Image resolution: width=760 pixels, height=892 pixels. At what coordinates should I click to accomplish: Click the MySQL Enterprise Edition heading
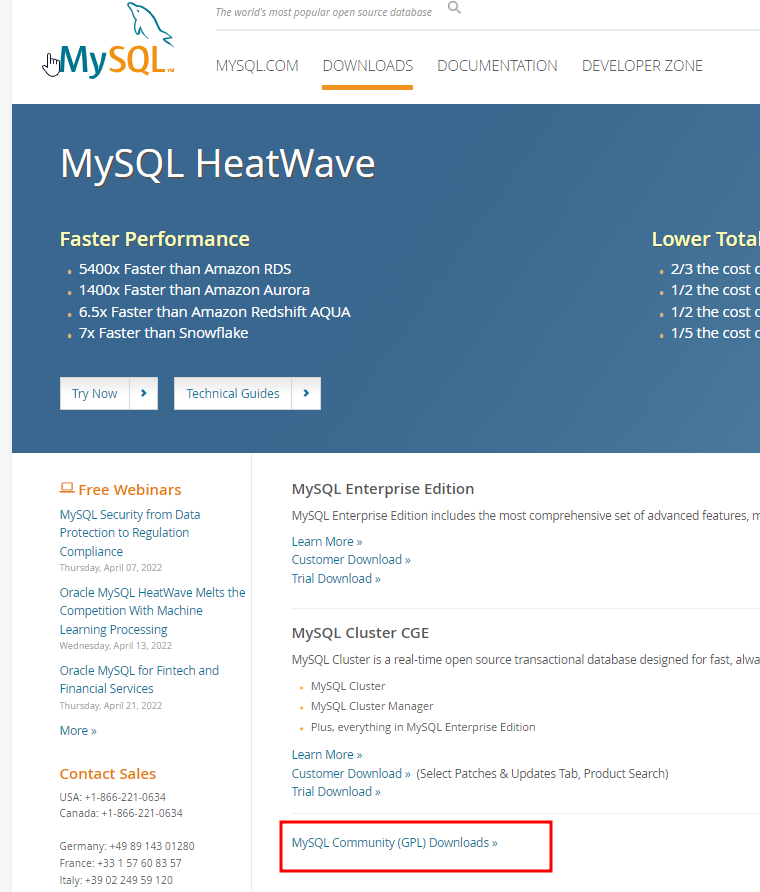pyautogui.click(x=383, y=489)
